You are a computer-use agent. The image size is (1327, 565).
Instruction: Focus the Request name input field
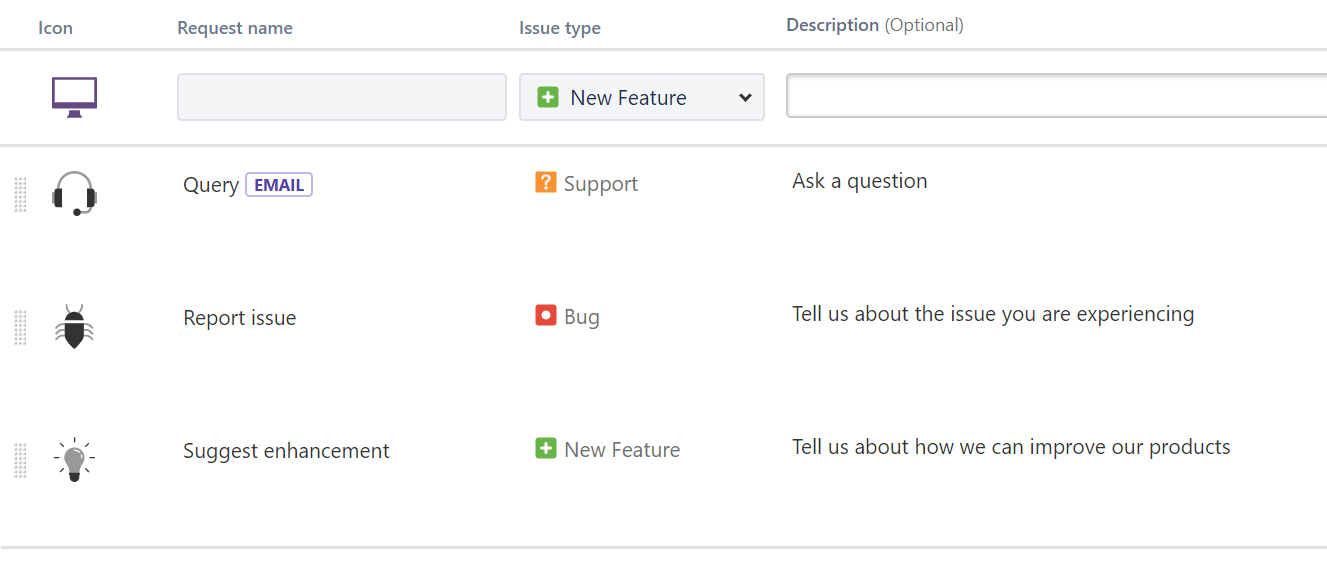pos(342,97)
